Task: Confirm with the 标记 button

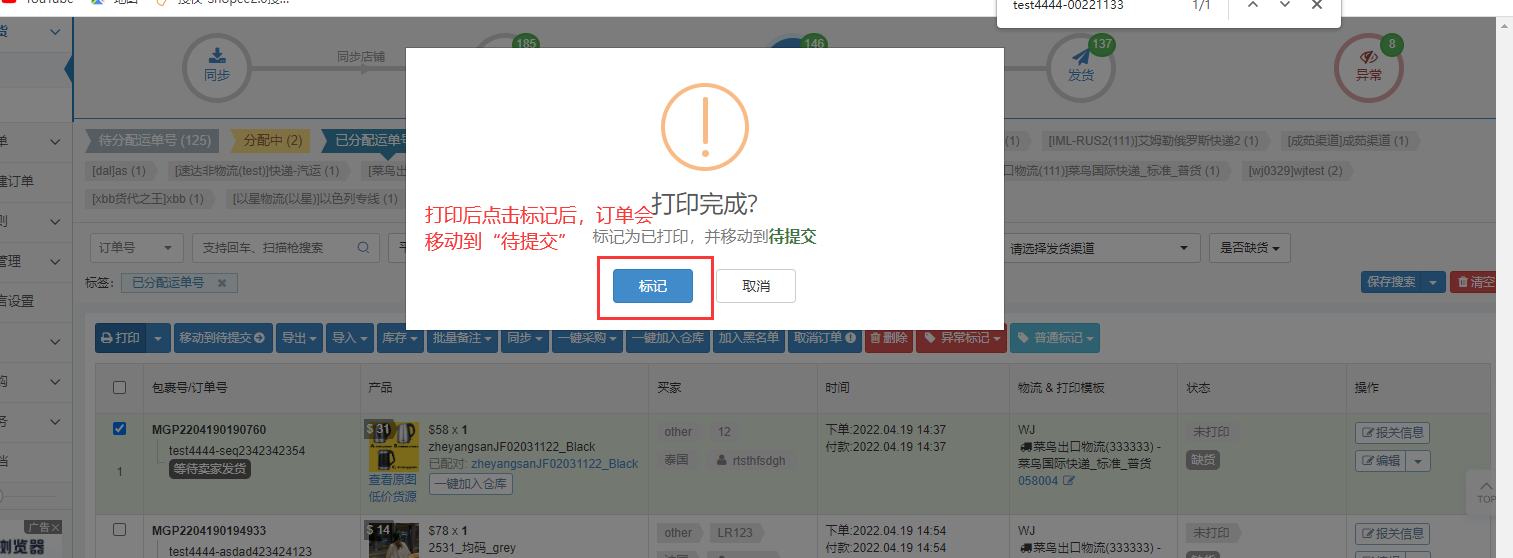Action: point(653,286)
